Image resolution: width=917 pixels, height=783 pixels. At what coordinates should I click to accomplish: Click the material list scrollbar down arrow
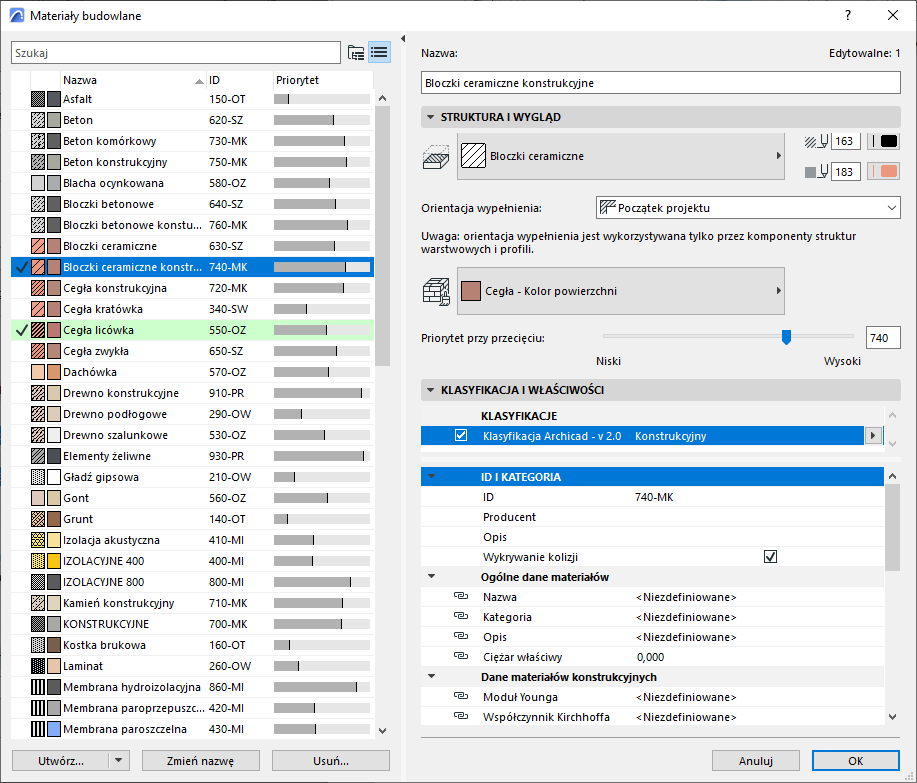[x=382, y=730]
